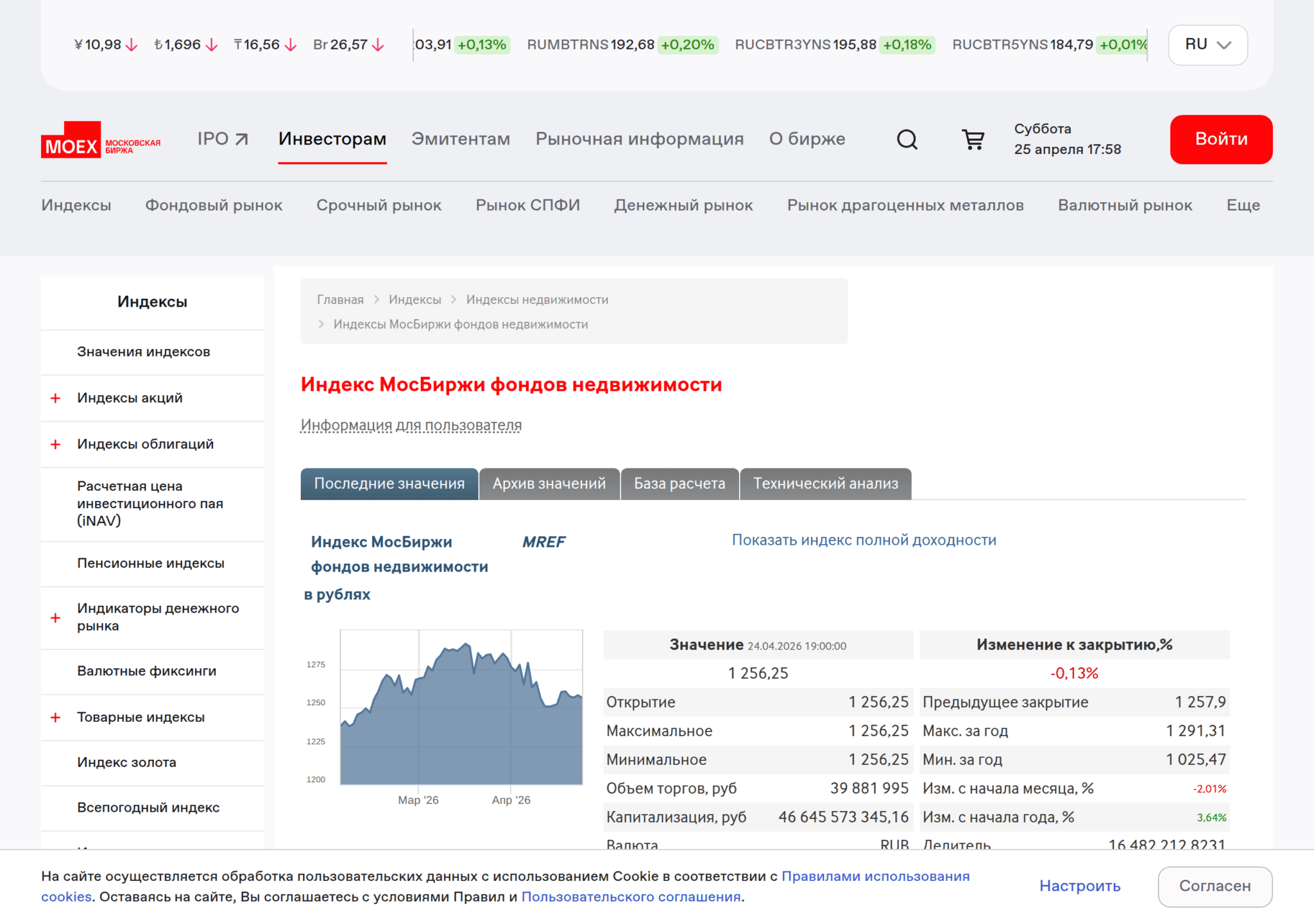Click the RUMBTRNS ticker quote
The image size is (1314, 924).
(622, 45)
